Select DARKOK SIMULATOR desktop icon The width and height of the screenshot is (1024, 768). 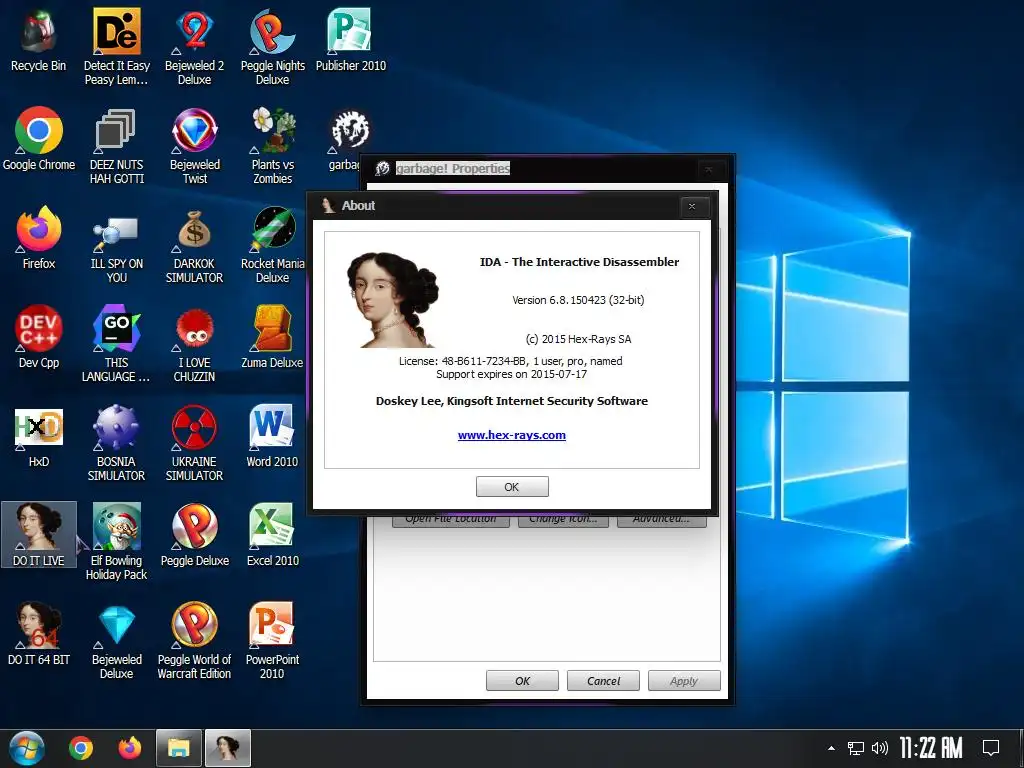point(194,246)
